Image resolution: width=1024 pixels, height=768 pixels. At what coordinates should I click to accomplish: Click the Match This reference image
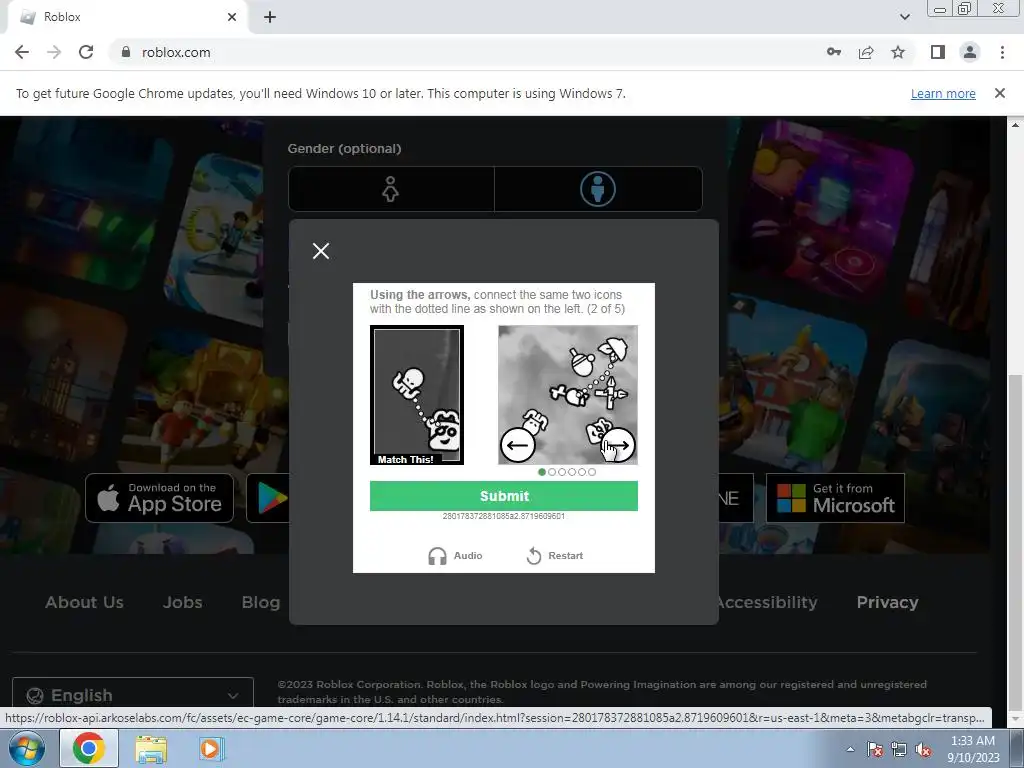click(x=417, y=395)
